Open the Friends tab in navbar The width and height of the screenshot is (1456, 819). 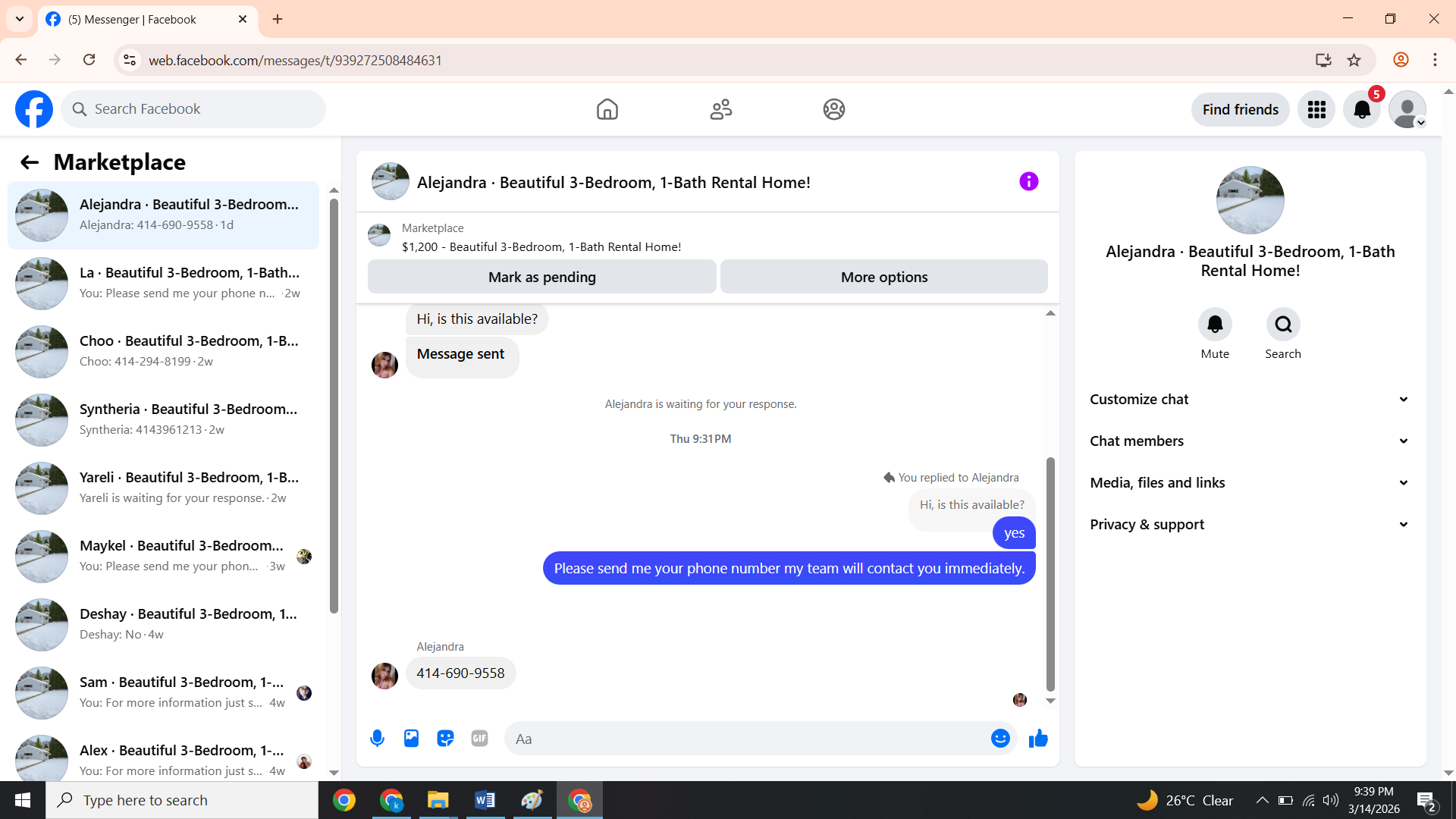[x=720, y=109]
